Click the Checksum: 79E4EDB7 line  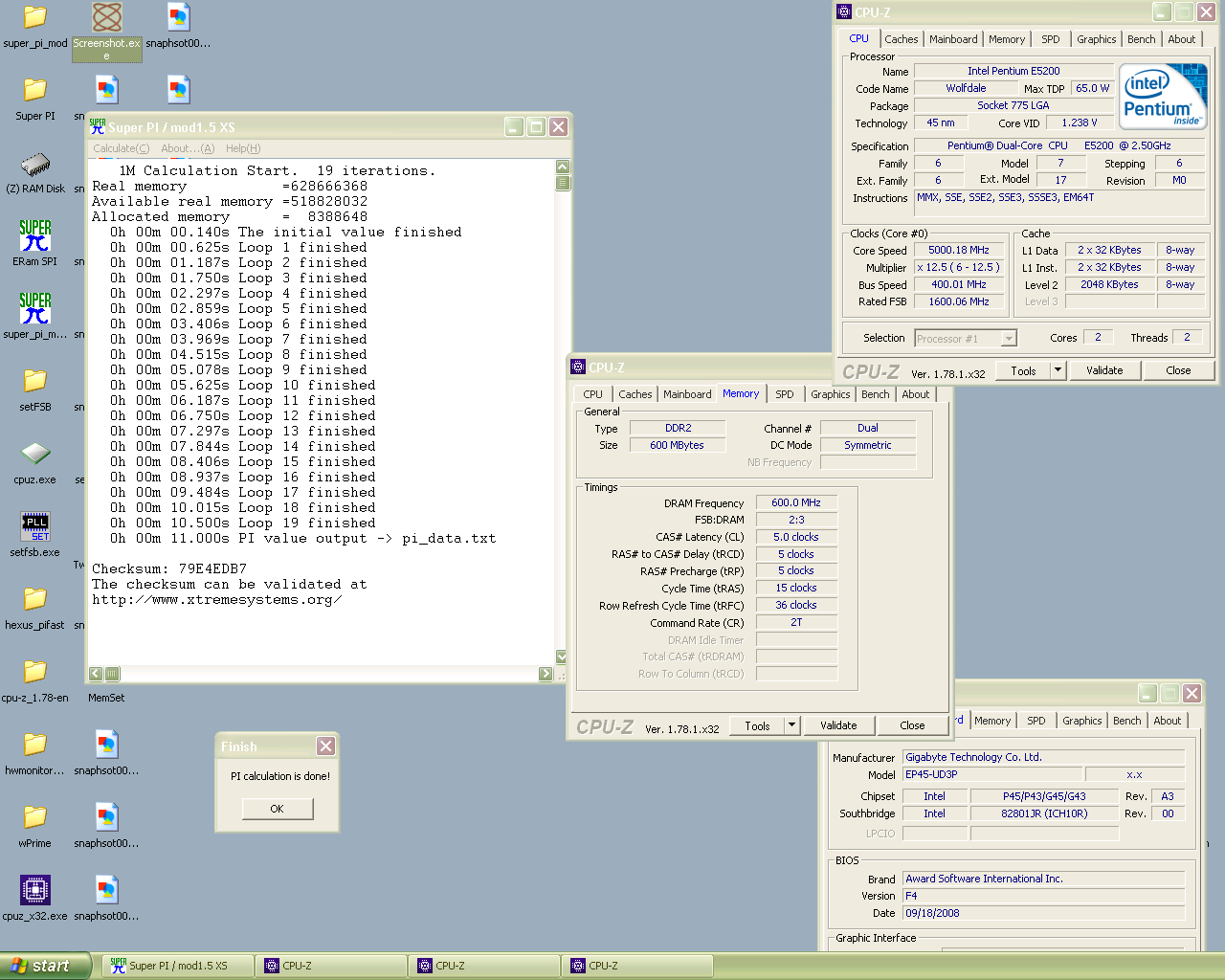(169, 568)
